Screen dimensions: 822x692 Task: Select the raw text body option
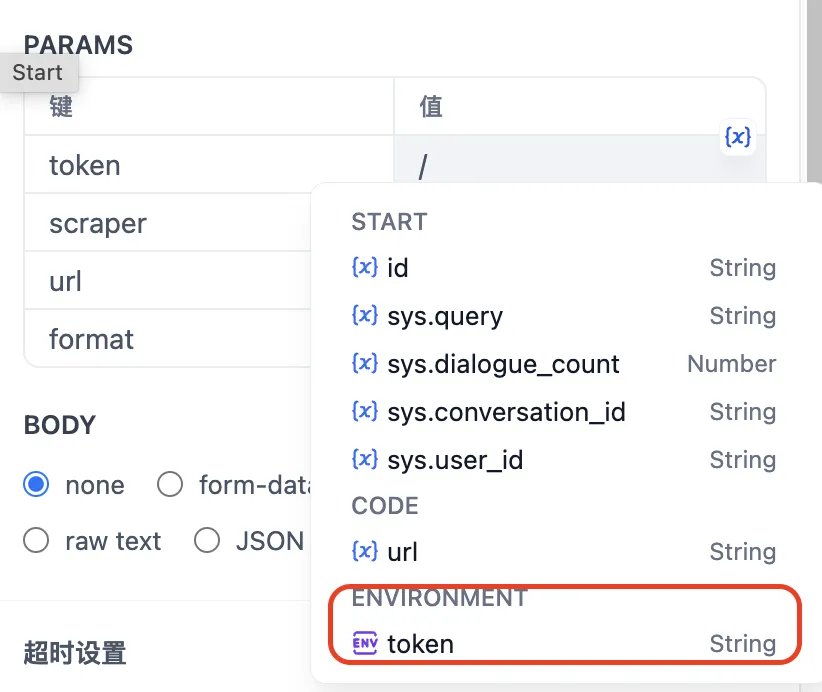click(x=37, y=541)
